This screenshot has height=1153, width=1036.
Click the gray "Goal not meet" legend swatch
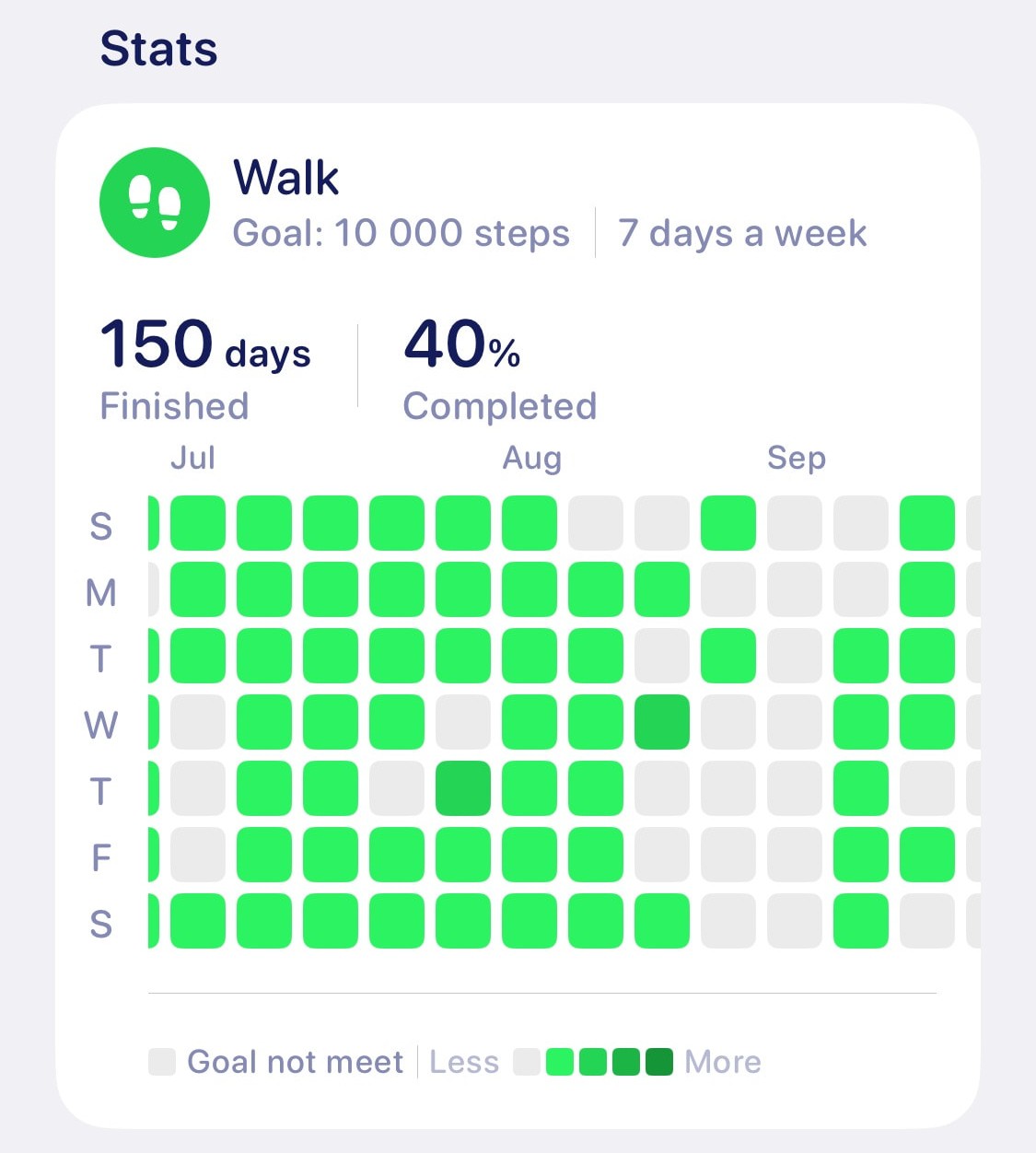pyautogui.click(x=162, y=1062)
